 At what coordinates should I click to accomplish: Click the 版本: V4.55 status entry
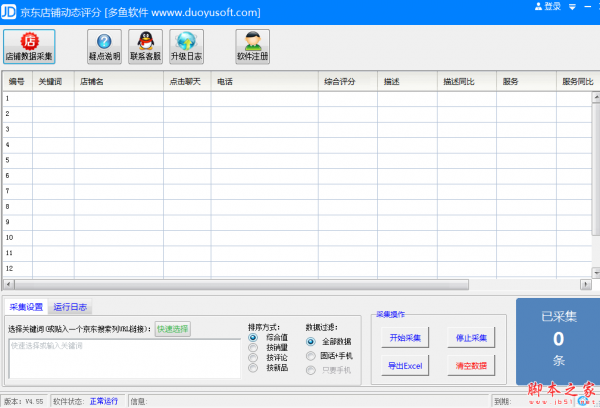24,401
